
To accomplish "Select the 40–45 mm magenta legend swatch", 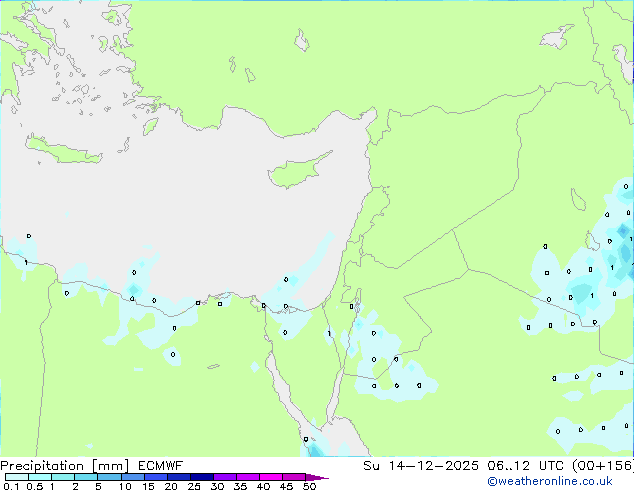I will tap(271, 477).
